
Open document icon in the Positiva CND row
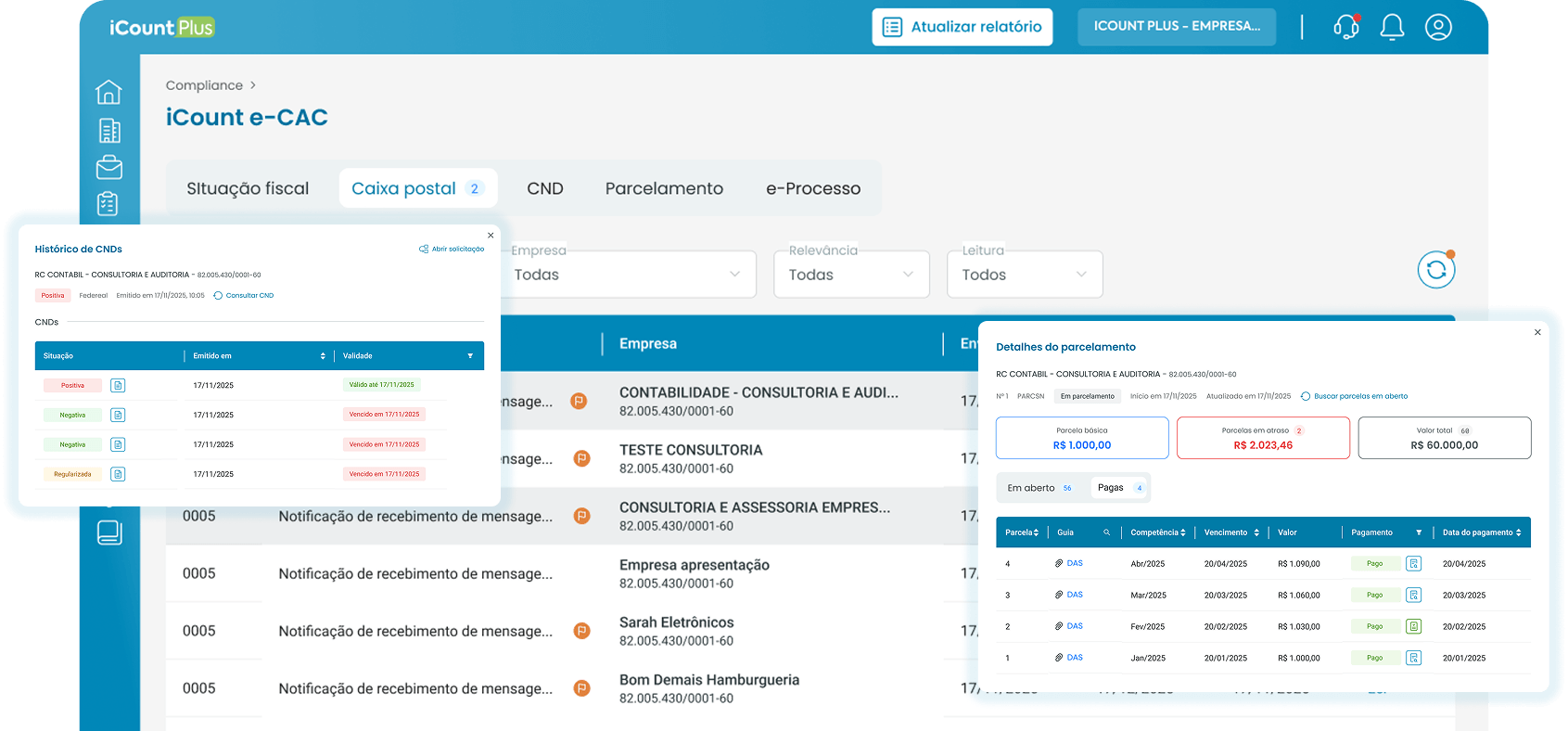[x=118, y=385]
